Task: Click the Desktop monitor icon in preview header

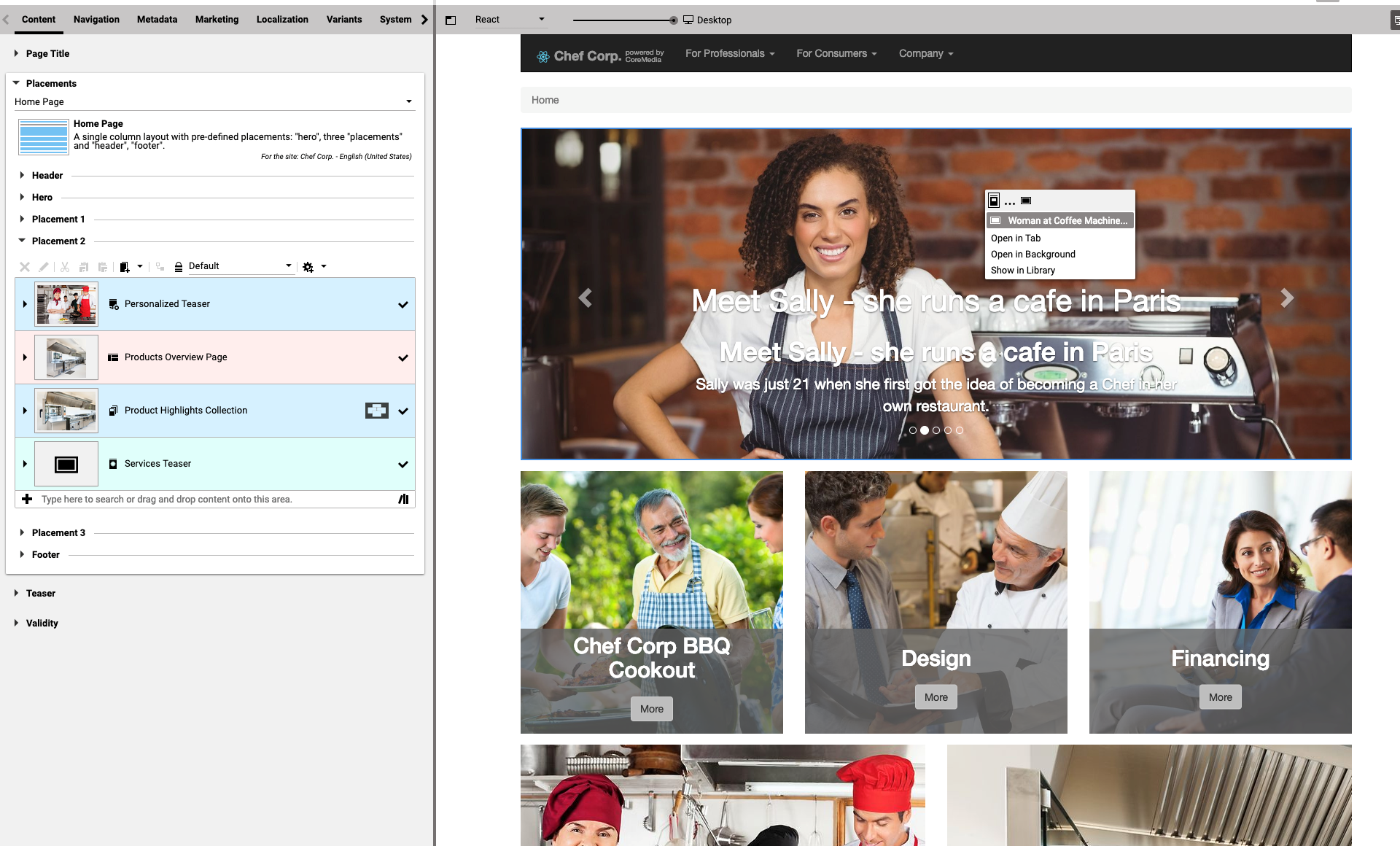Action: coord(688,20)
